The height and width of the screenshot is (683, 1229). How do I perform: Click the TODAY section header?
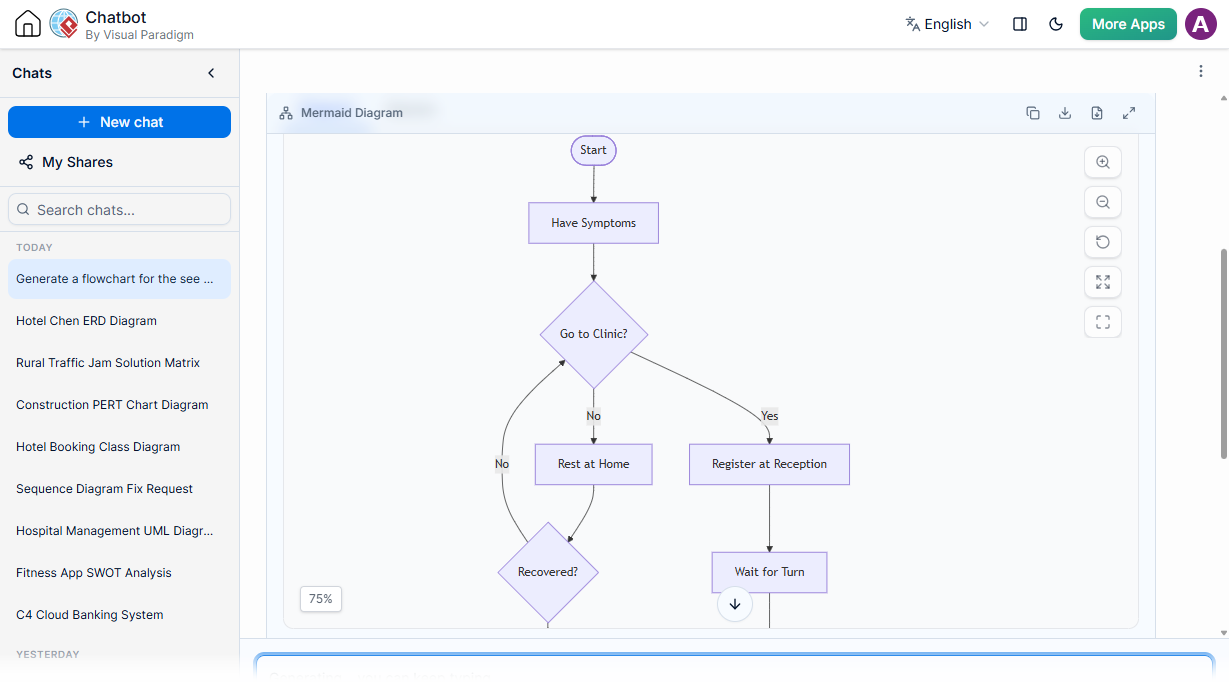click(35, 247)
